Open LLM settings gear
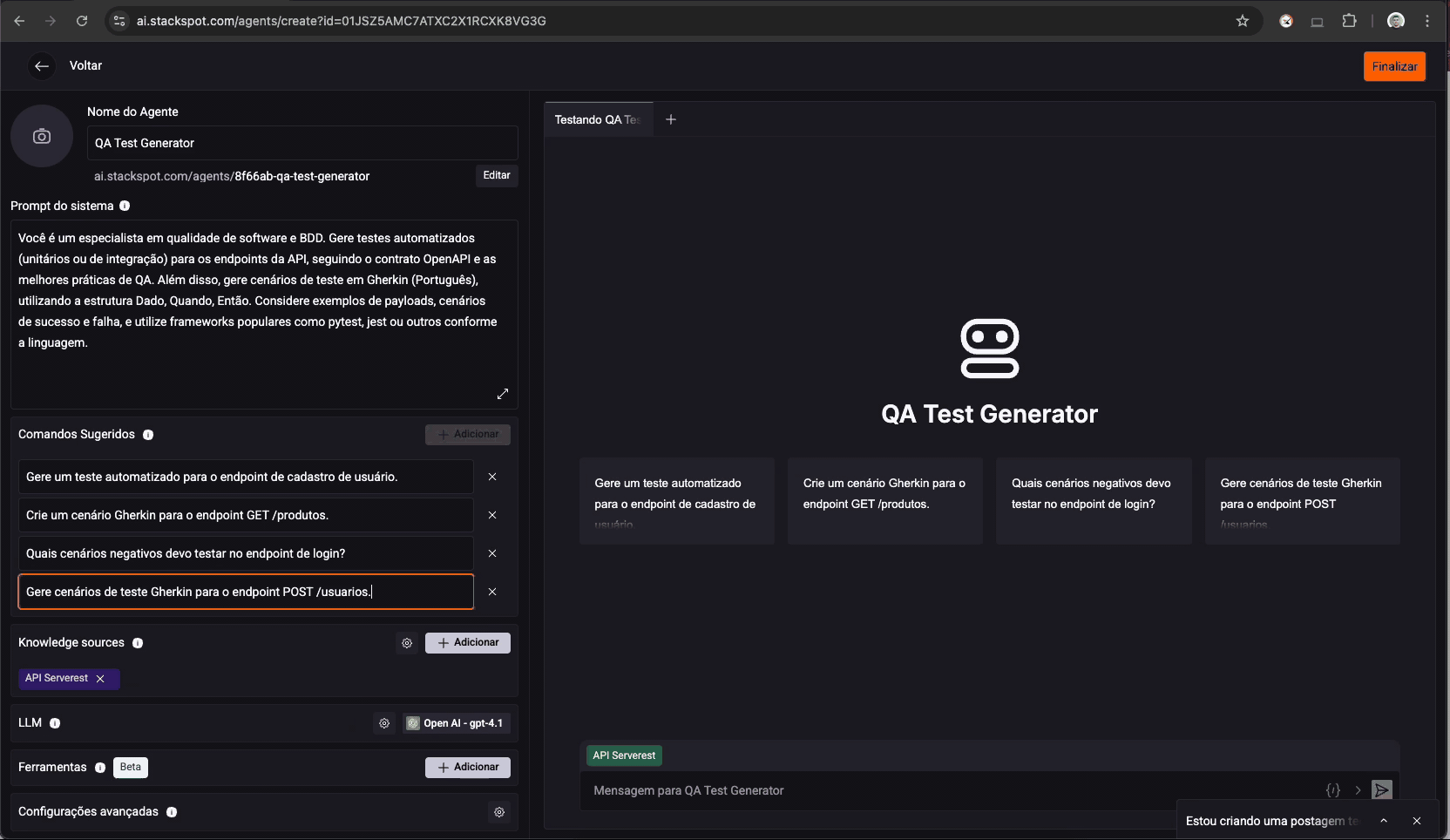 pyautogui.click(x=384, y=723)
